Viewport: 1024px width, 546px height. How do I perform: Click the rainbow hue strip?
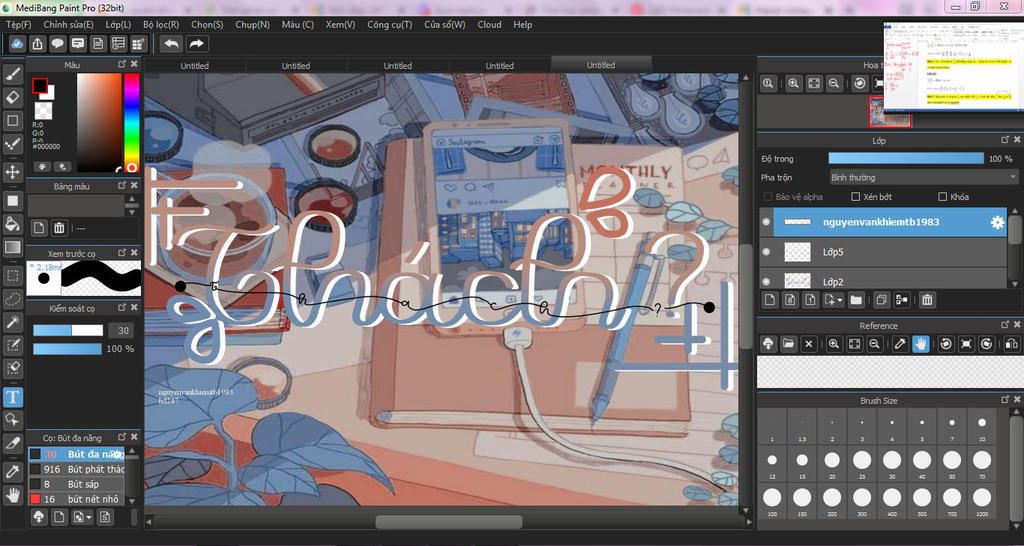131,123
